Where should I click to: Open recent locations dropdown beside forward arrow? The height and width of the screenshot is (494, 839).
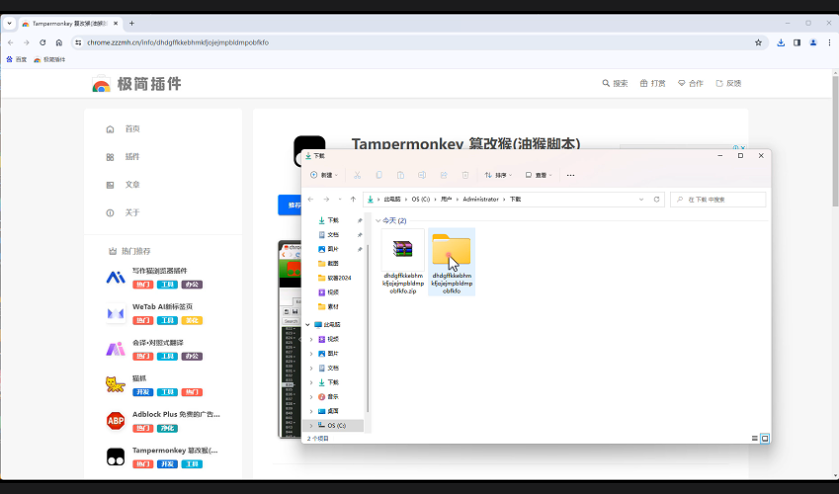coord(340,199)
